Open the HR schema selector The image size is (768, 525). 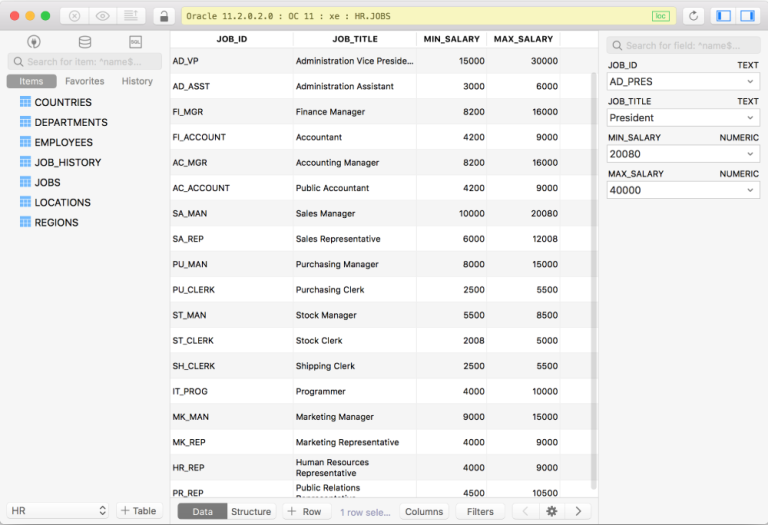coord(57,511)
